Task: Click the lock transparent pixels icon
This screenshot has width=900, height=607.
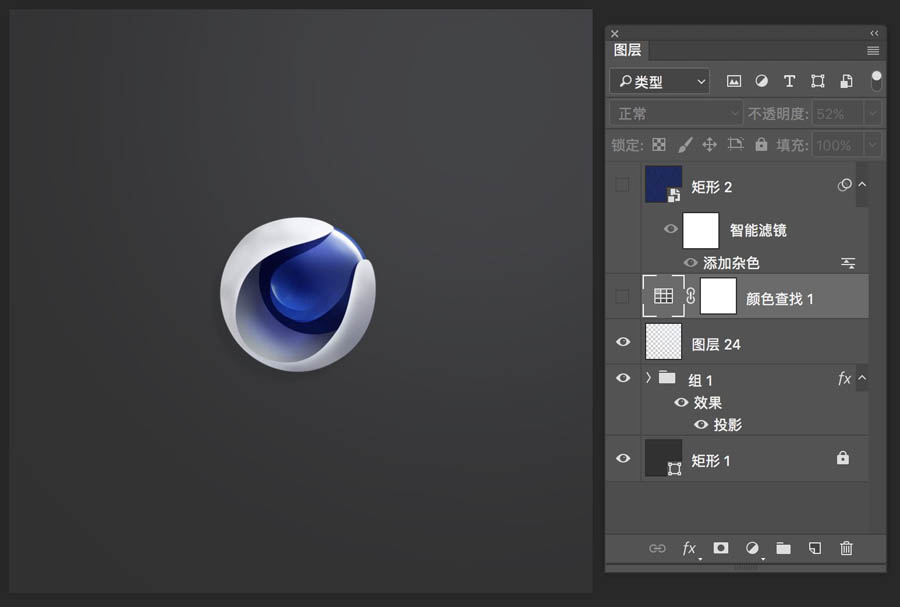Action: pos(659,145)
